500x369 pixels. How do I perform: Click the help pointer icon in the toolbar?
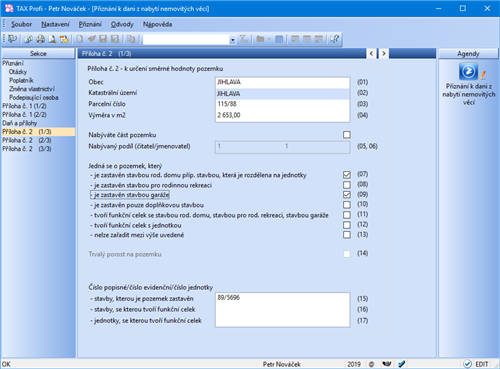(x=334, y=39)
